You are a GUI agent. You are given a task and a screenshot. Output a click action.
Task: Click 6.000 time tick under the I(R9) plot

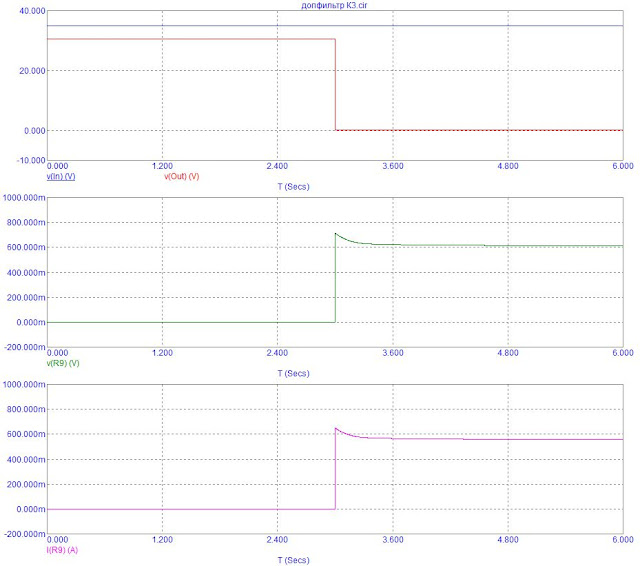pyautogui.click(x=623, y=539)
